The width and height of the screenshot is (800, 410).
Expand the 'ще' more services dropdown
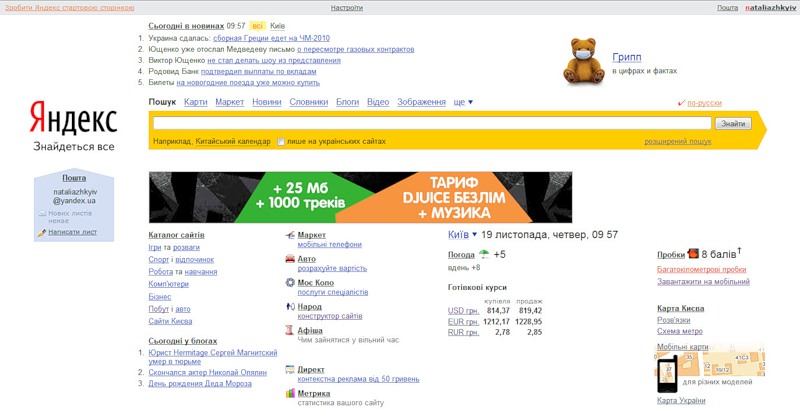(x=463, y=102)
